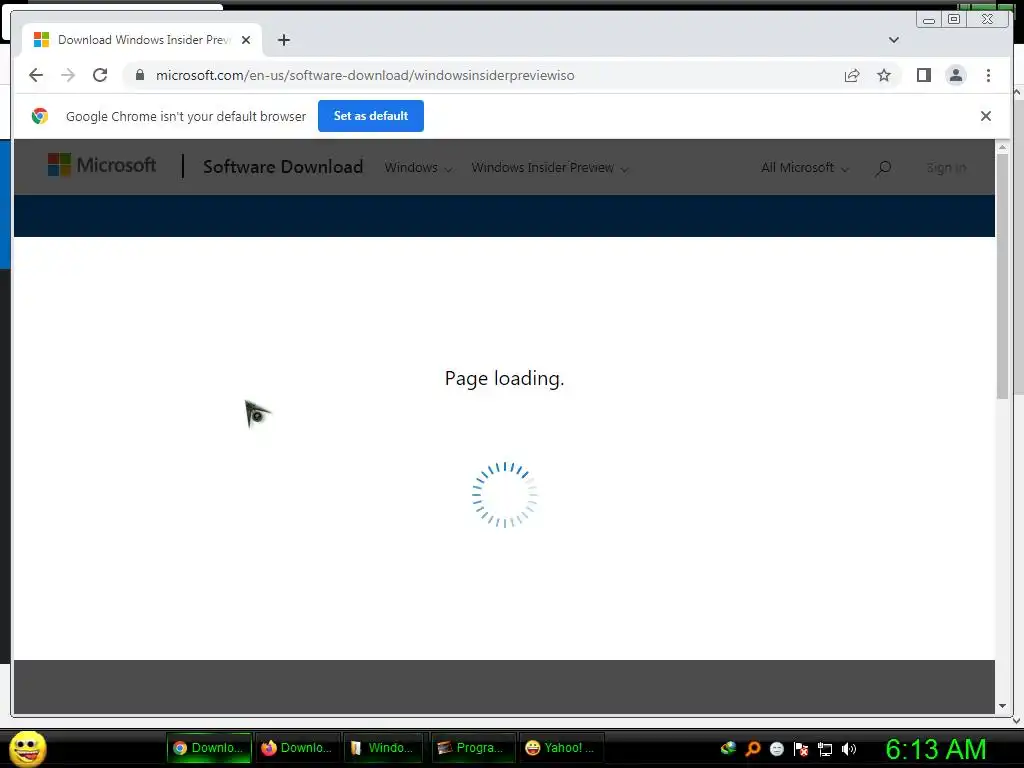Screen dimensions: 1024x768
Task: Click the network connection tray icon
Action: click(825, 749)
